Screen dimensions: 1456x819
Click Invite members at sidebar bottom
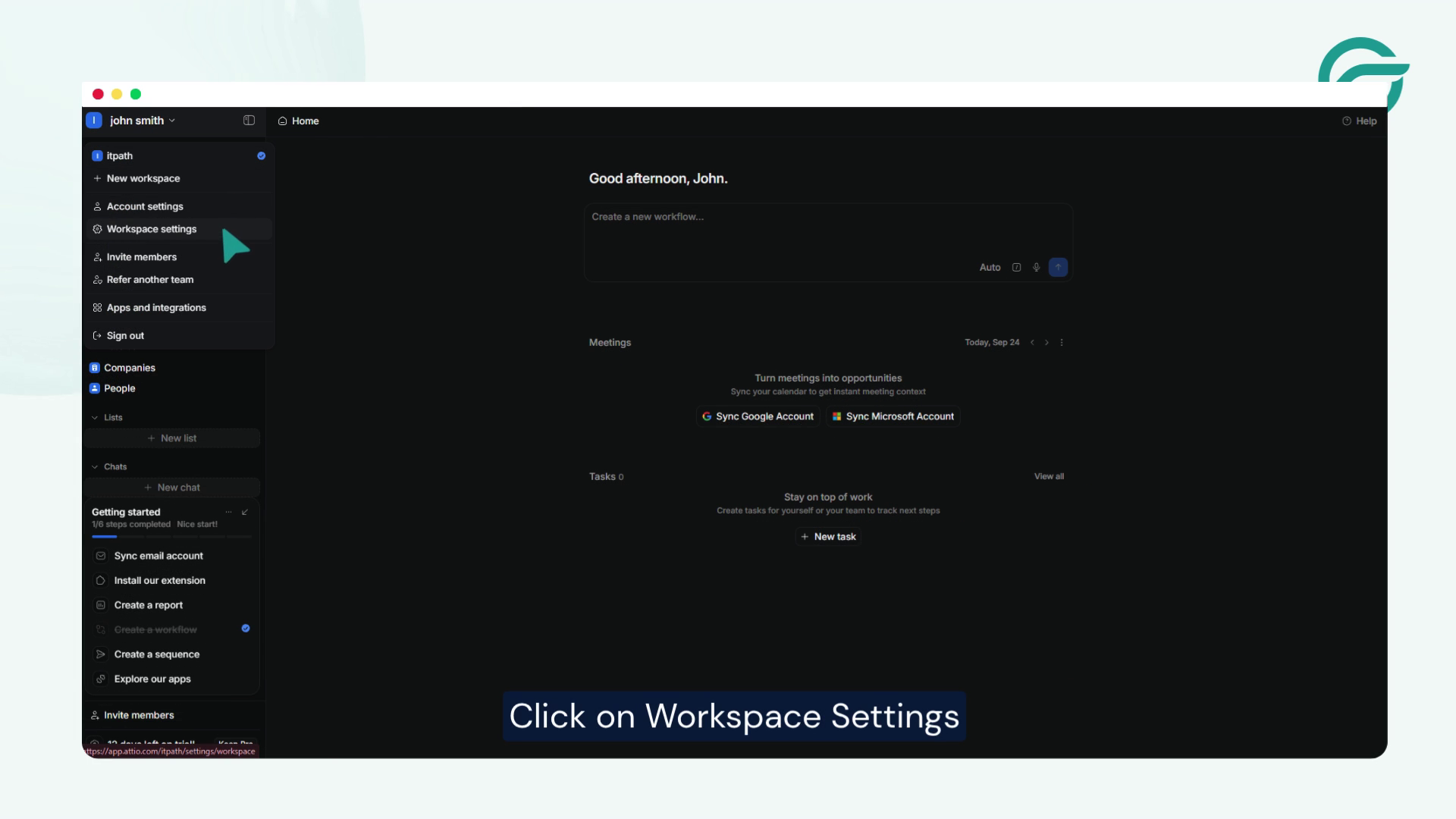click(x=133, y=715)
